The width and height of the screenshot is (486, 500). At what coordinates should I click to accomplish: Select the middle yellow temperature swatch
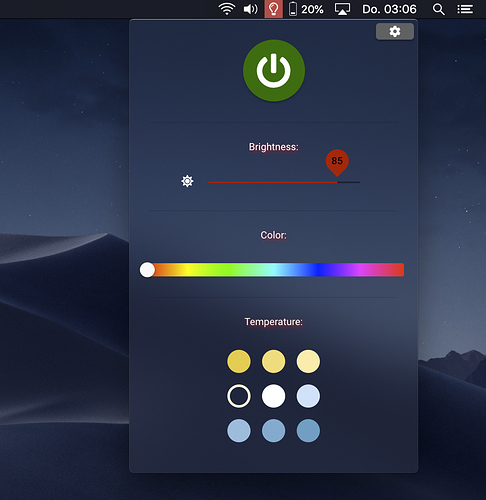pos(273,361)
